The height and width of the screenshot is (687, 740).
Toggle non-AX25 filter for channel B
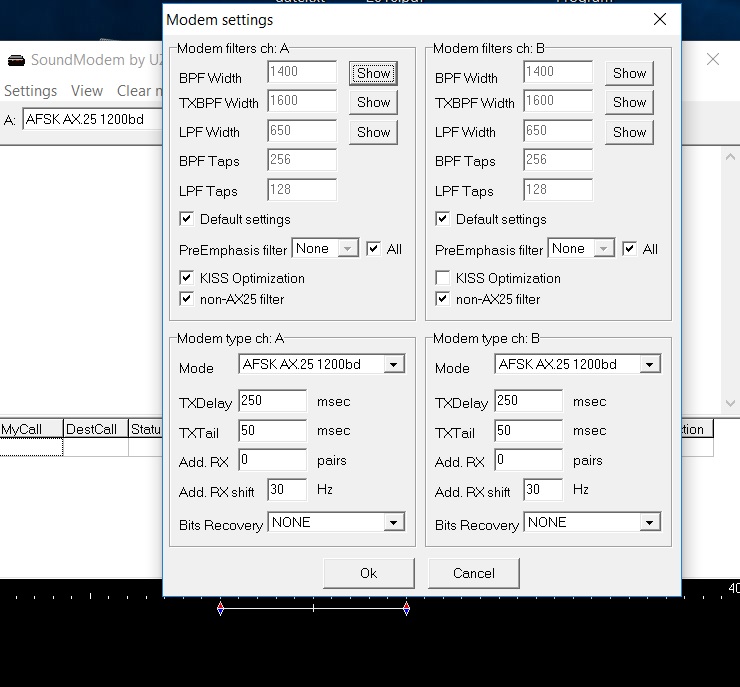coord(442,299)
